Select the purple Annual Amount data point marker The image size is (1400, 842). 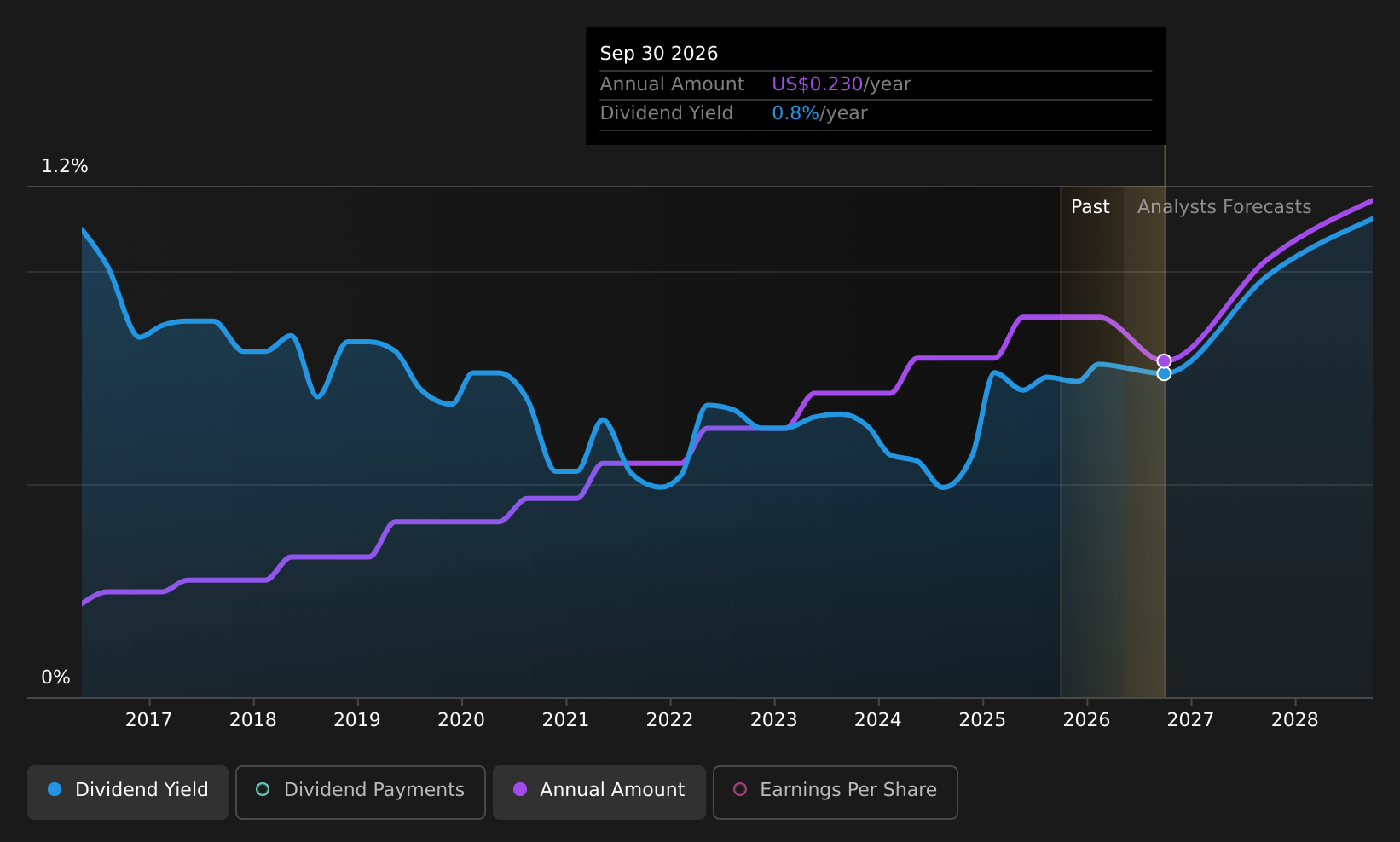[1164, 361]
